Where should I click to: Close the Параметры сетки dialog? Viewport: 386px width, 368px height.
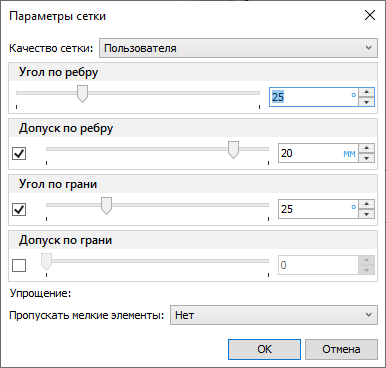pyautogui.click(x=370, y=15)
